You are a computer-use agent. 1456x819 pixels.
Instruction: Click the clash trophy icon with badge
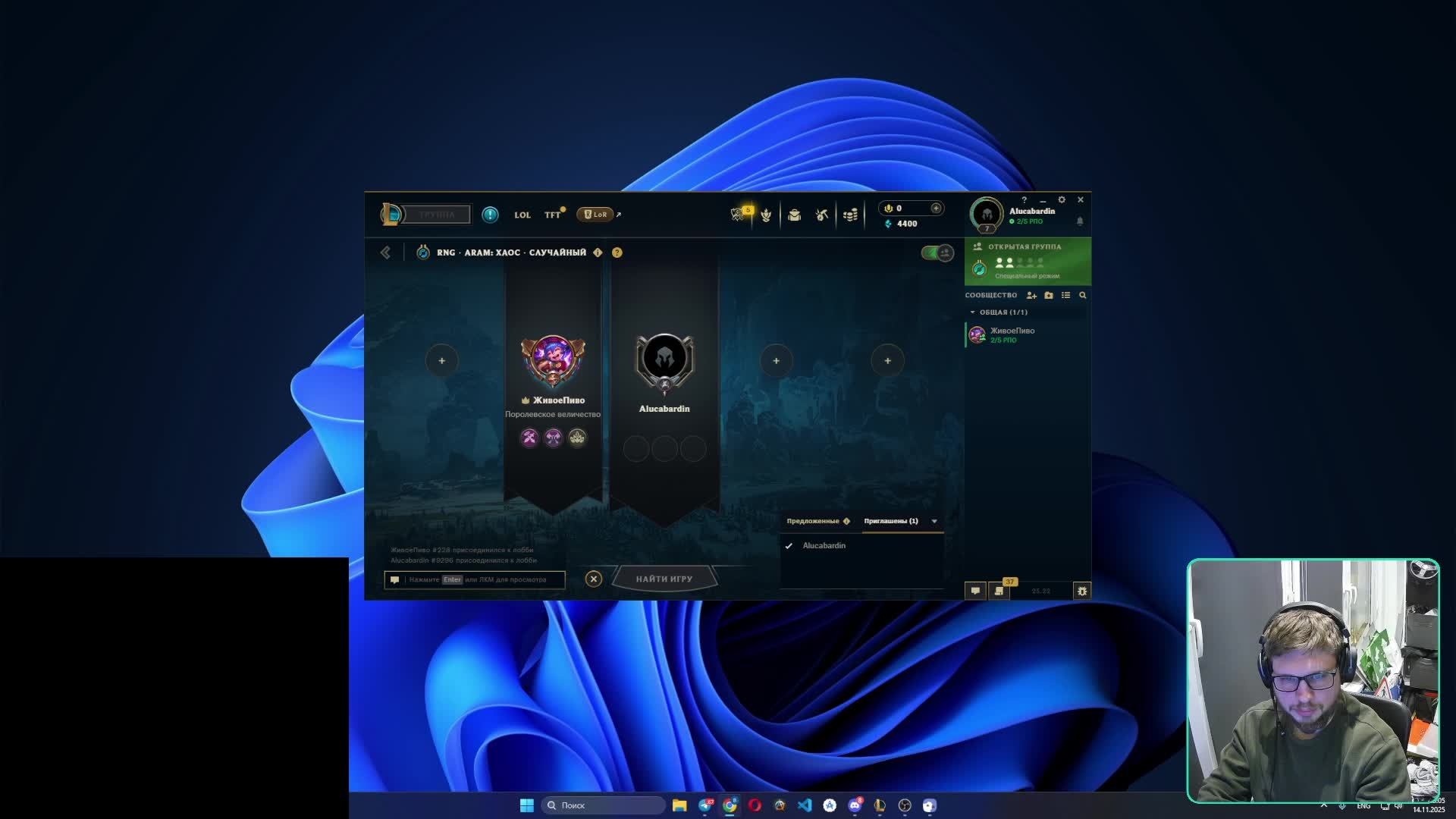739,215
